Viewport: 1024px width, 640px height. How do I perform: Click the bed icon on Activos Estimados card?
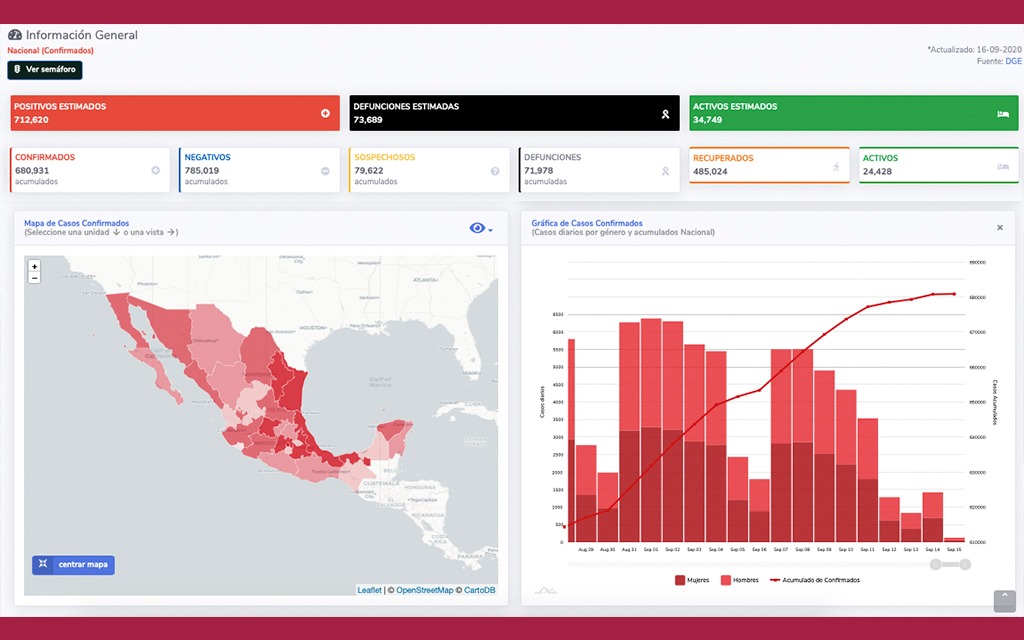1003,113
